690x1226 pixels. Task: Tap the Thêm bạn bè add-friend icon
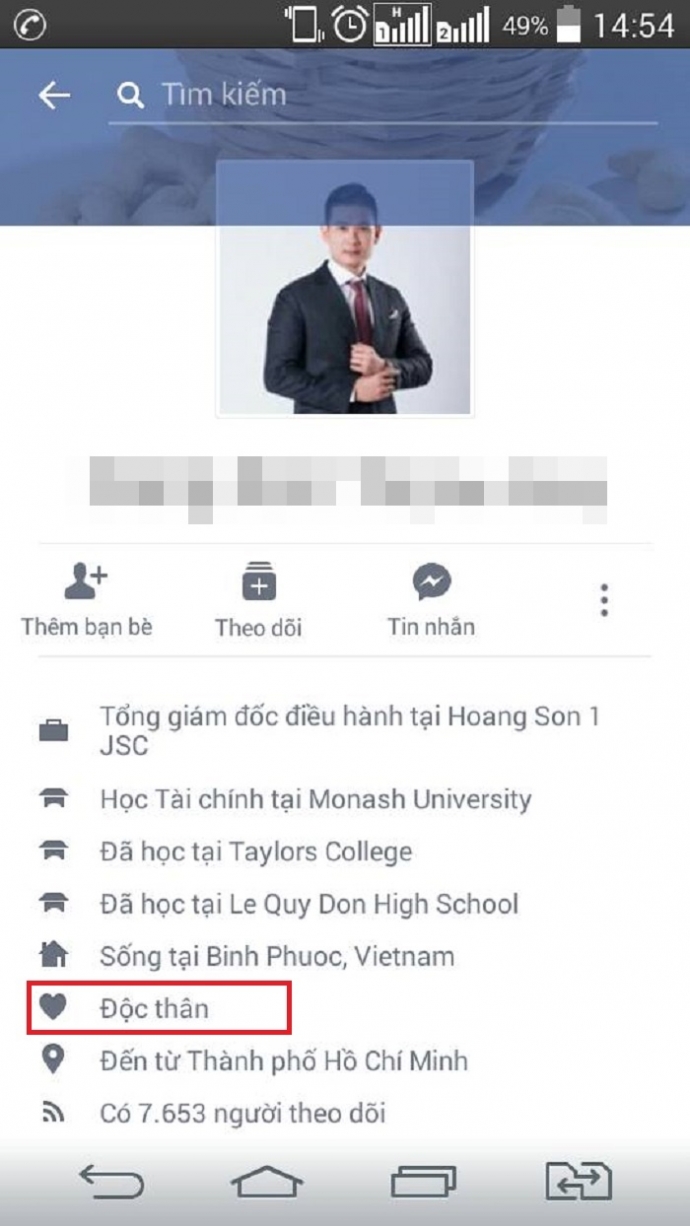coord(85,580)
